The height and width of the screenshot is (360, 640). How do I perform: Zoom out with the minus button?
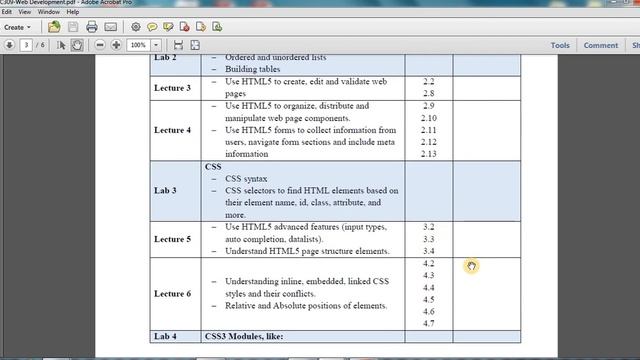click(100, 45)
